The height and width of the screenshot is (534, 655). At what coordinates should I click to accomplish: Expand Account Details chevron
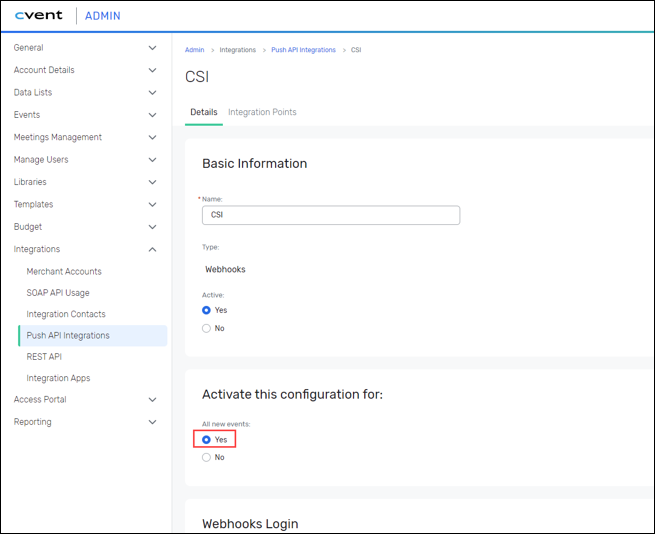click(x=152, y=70)
